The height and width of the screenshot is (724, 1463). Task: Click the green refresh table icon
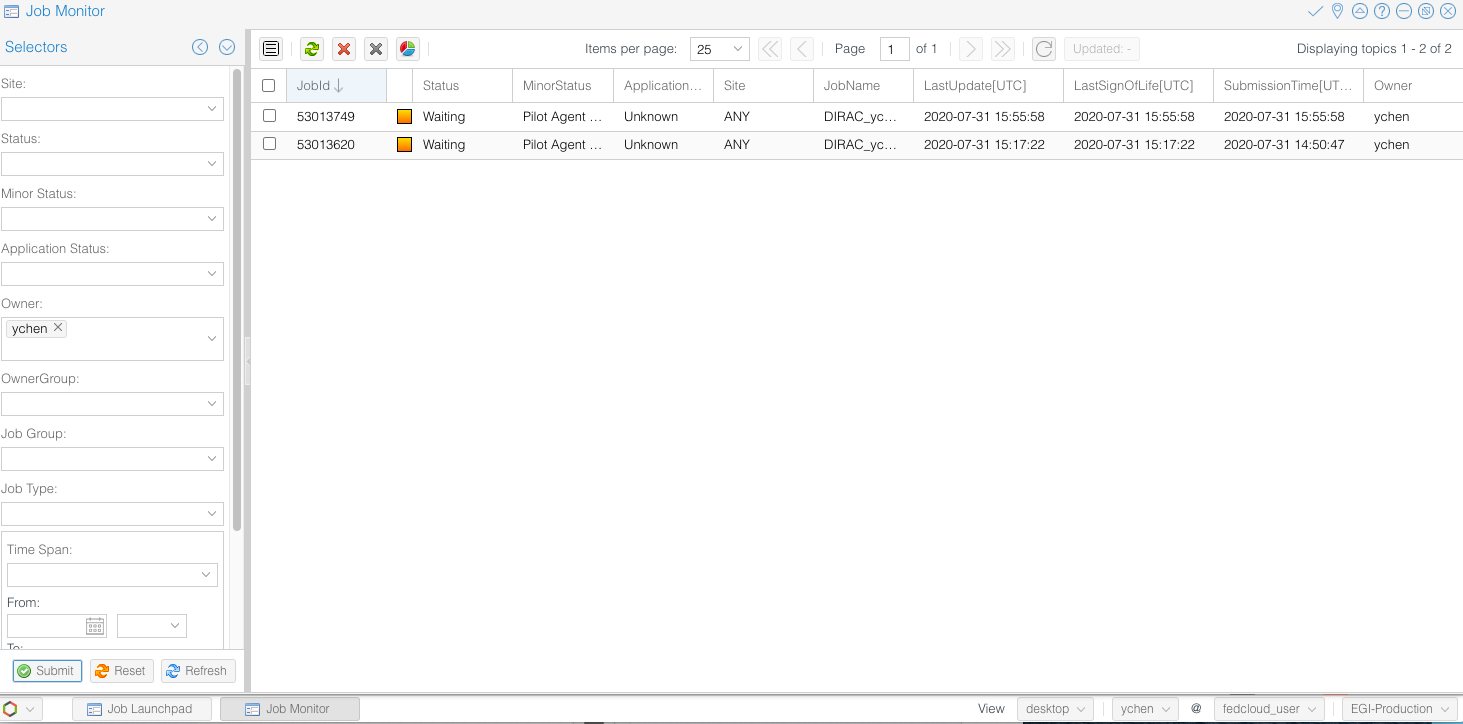[x=311, y=48]
